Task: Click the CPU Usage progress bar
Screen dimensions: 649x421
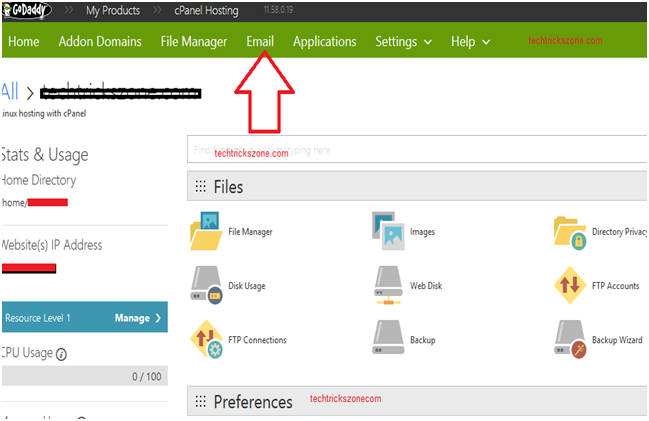Action: [x=84, y=376]
